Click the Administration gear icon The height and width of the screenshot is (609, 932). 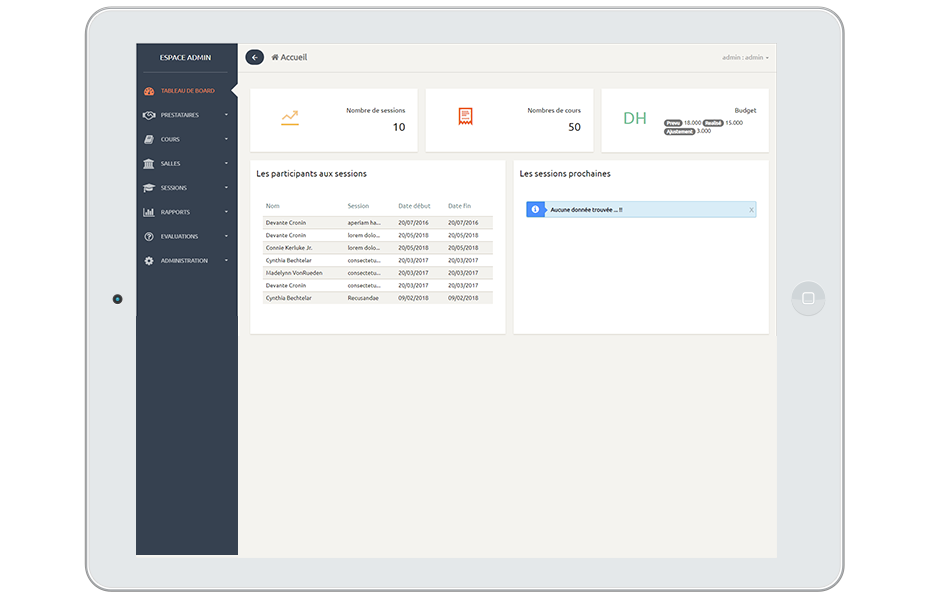148,260
